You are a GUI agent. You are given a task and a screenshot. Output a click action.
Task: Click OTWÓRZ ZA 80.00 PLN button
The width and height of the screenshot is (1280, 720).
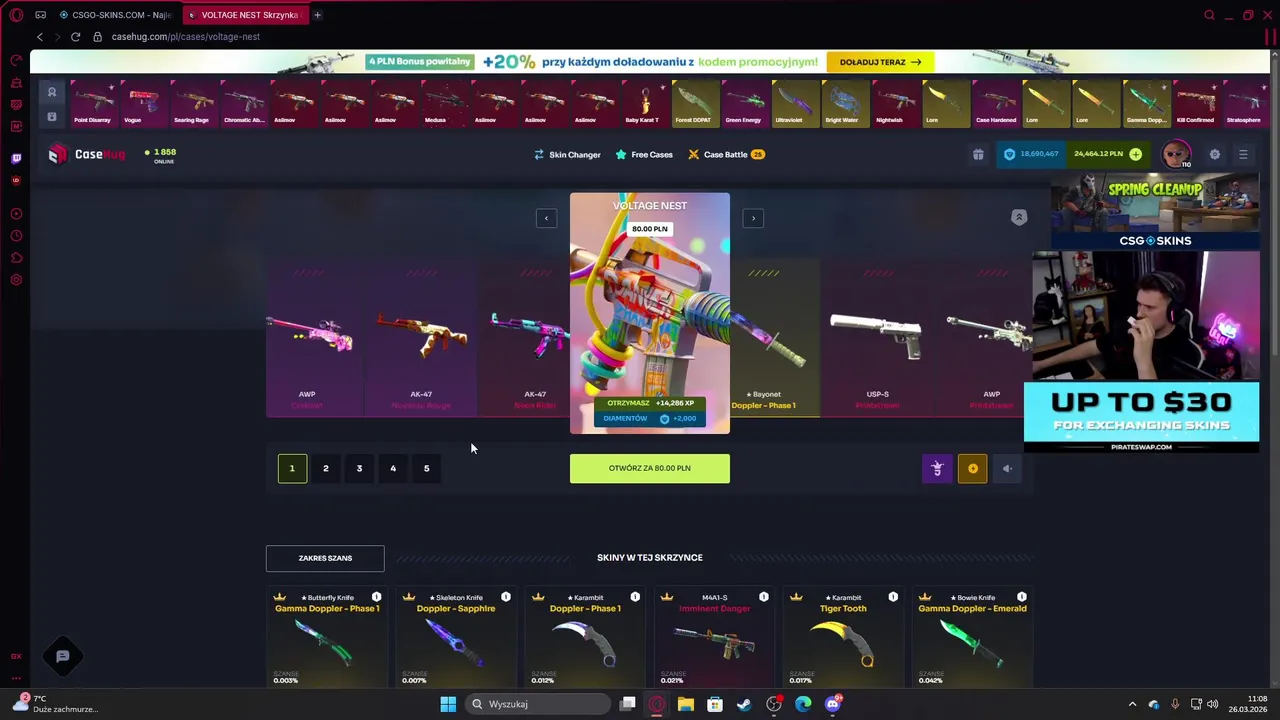650,468
